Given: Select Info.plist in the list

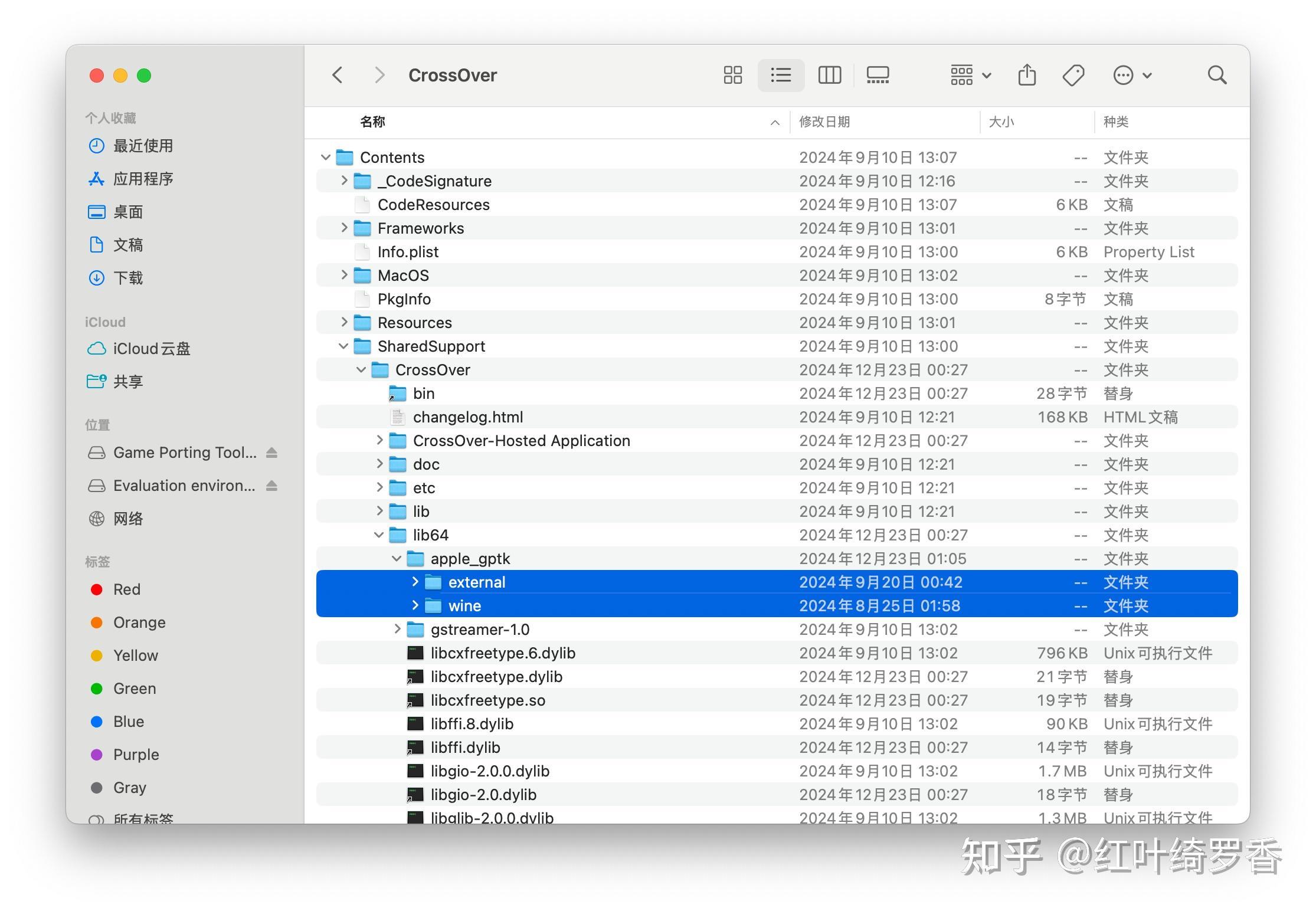Looking at the screenshot, I should [x=408, y=251].
